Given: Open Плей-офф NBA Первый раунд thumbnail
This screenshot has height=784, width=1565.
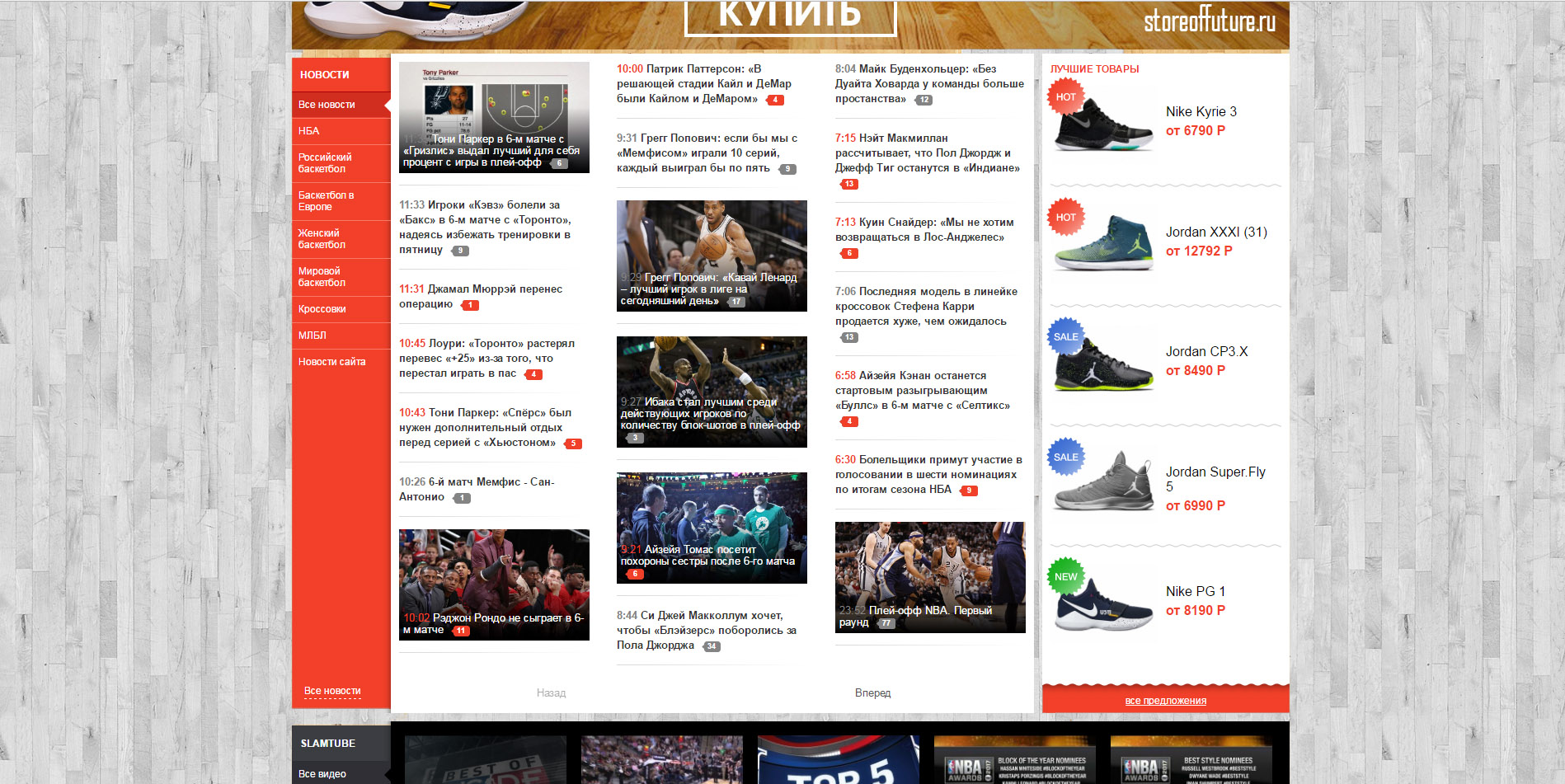Looking at the screenshot, I should click(930, 577).
